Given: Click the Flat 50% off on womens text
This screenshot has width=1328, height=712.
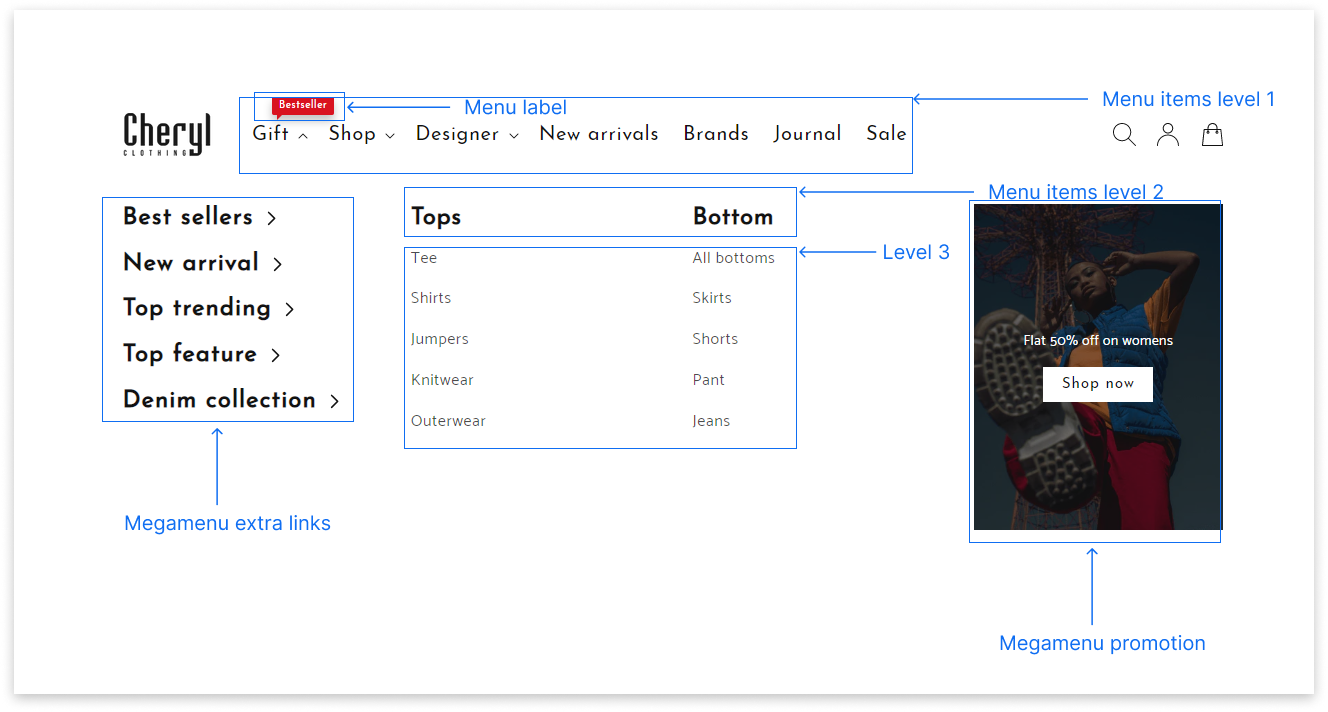Looking at the screenshot, I should click(1098, 341).
